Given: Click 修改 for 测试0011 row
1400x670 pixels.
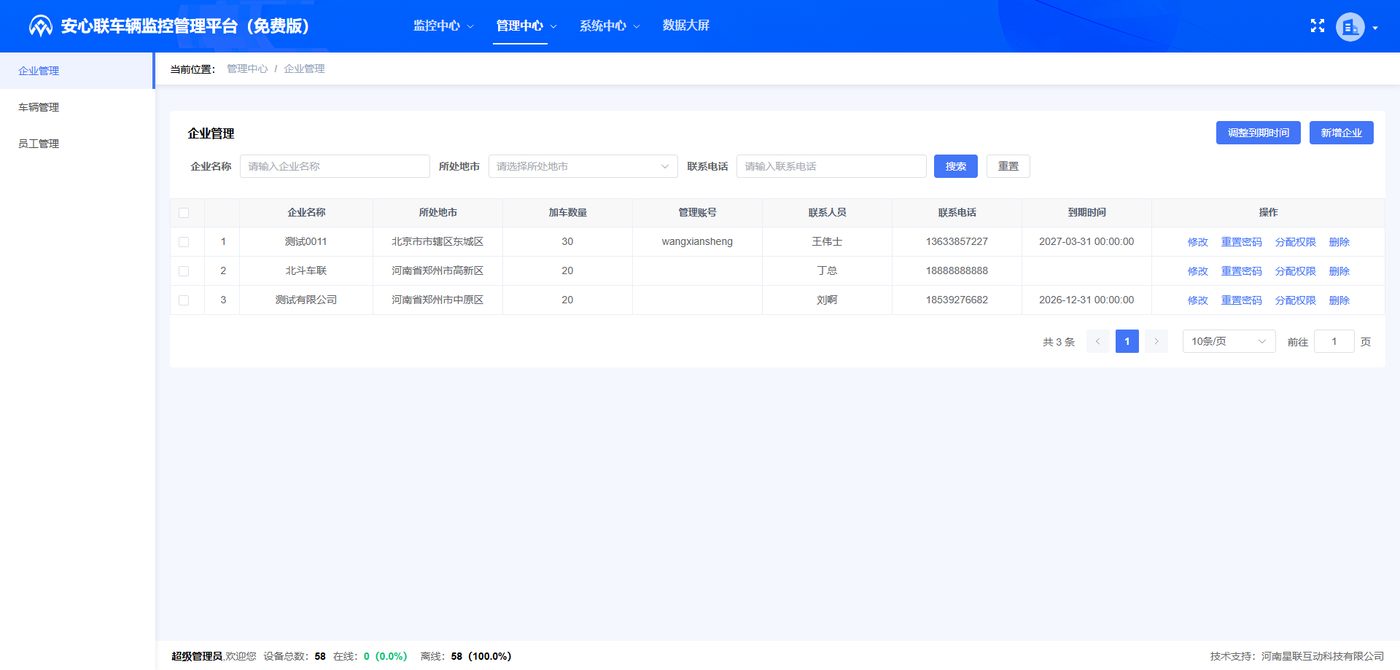Looking at the screenshot, I should (x=1198, y=242).
